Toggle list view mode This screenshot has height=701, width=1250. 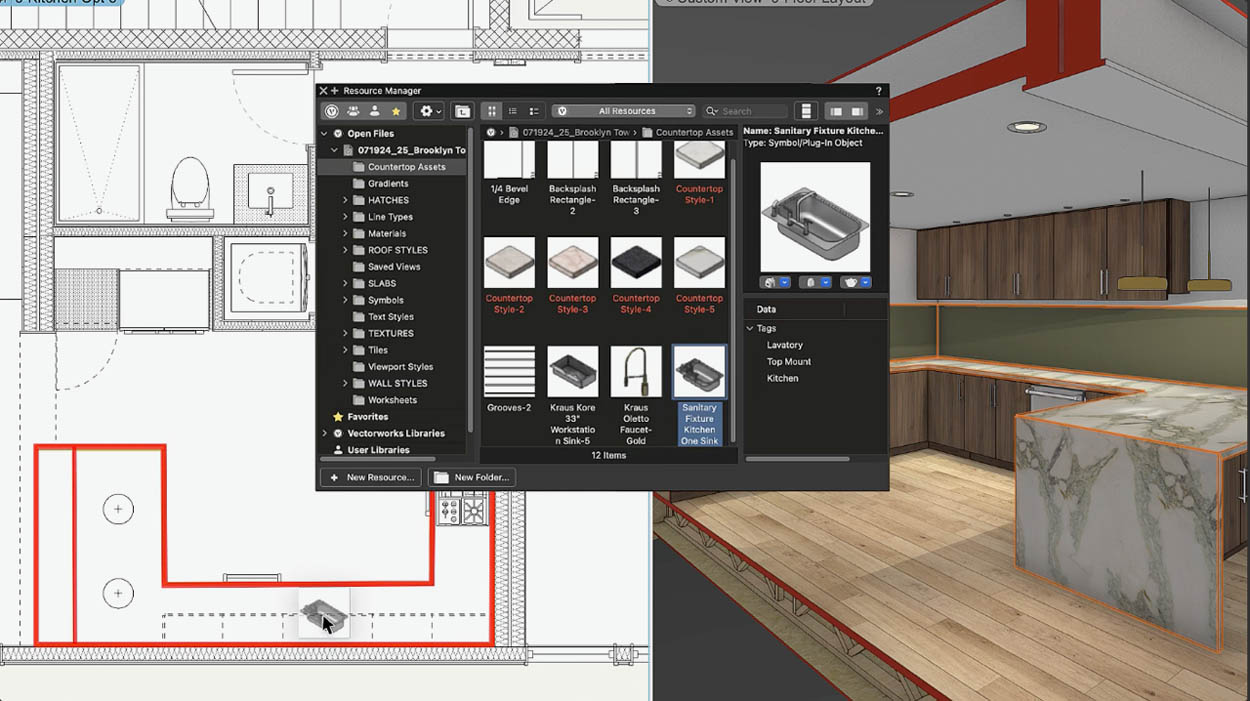coord(512,110)
